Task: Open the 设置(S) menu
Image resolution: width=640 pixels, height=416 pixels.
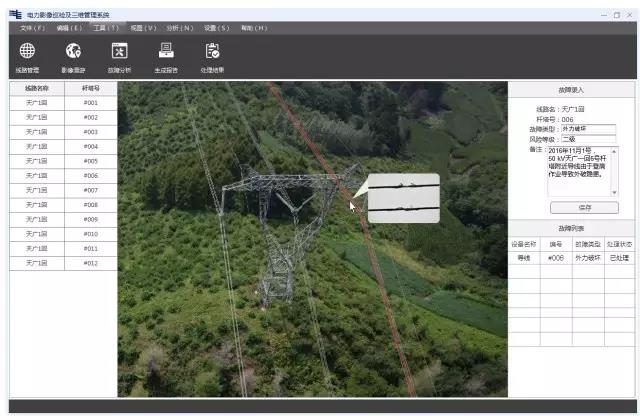Action: [x=217, y=28]
